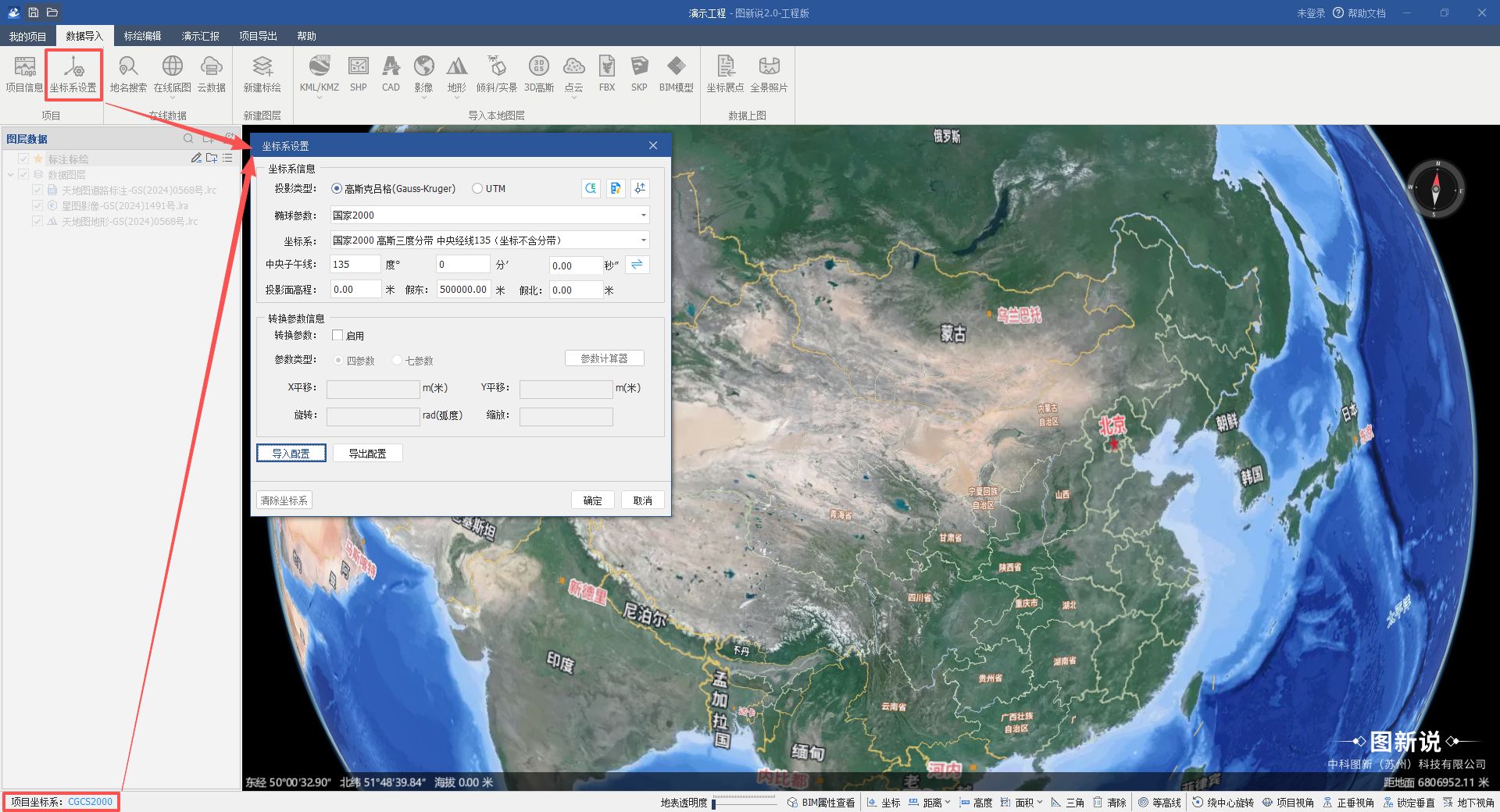This screenshot has width=1500, height=812.
Task: Toggle 数据图层 group checkbox
Action: [x=23, y=174]
